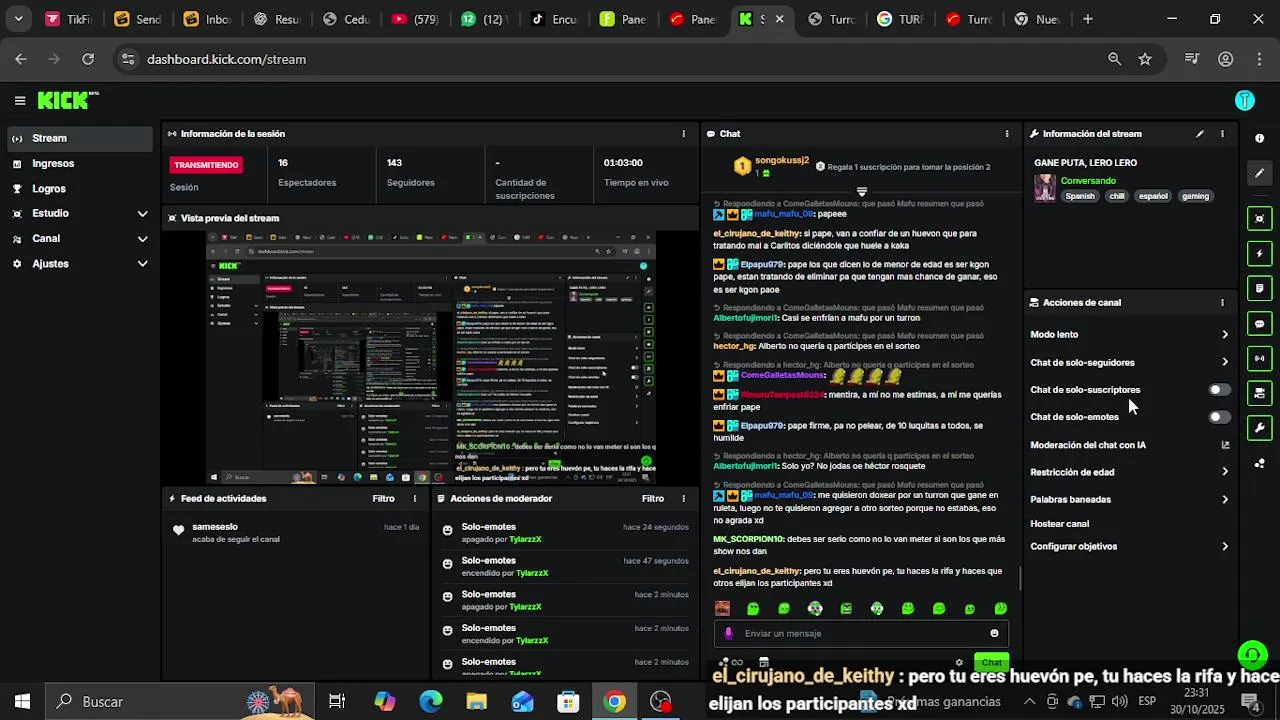Click the green support headset bubble
The width and height of the screenshot is (1280, 720).
[x=1252, y=655]
